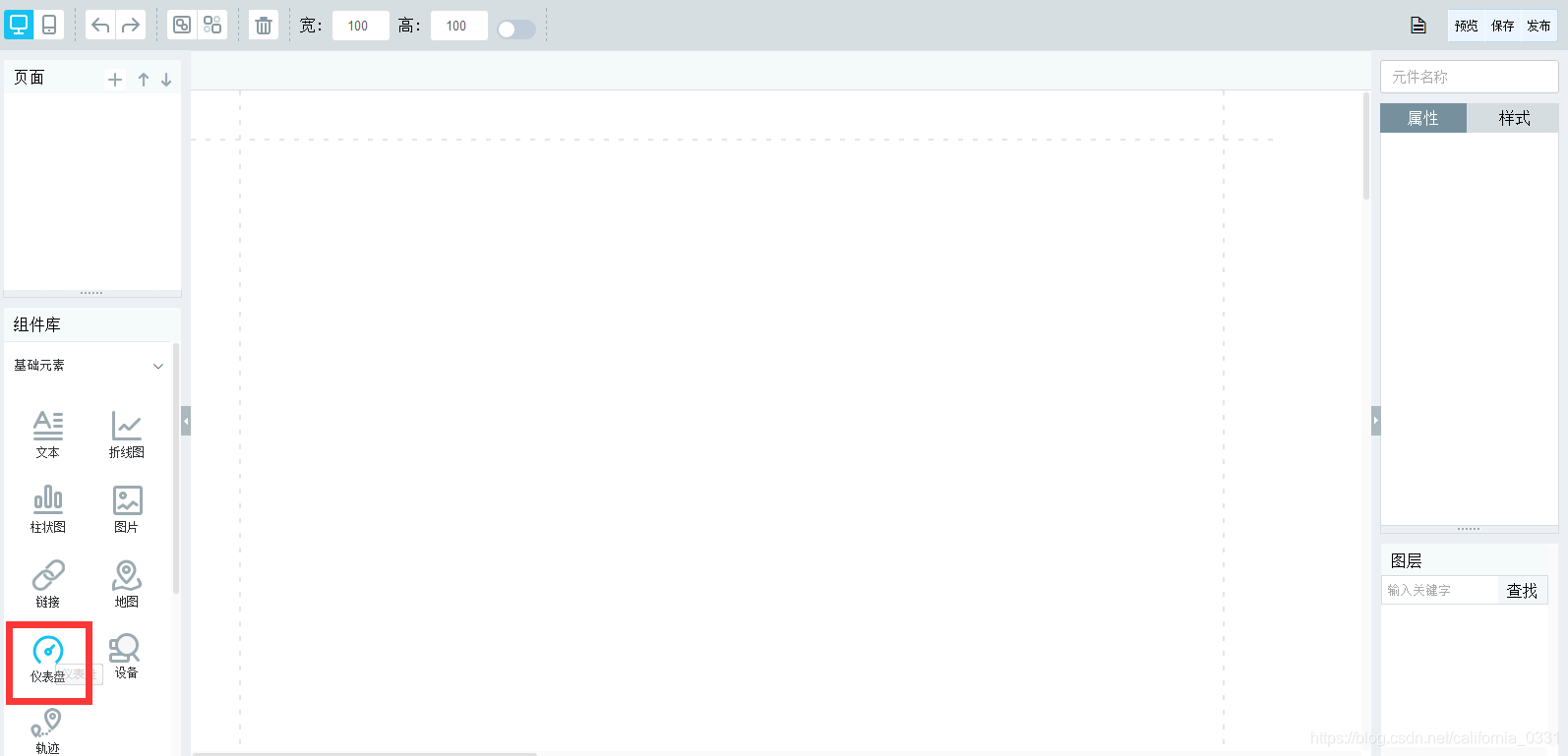1568x756 pixels.
Task: Click the canvas horizontal scrollbar
Action: point(365,754)
